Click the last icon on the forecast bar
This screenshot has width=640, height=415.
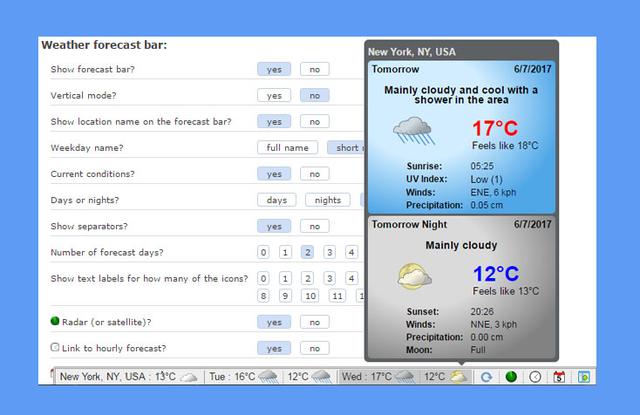(x=585, y=377)
